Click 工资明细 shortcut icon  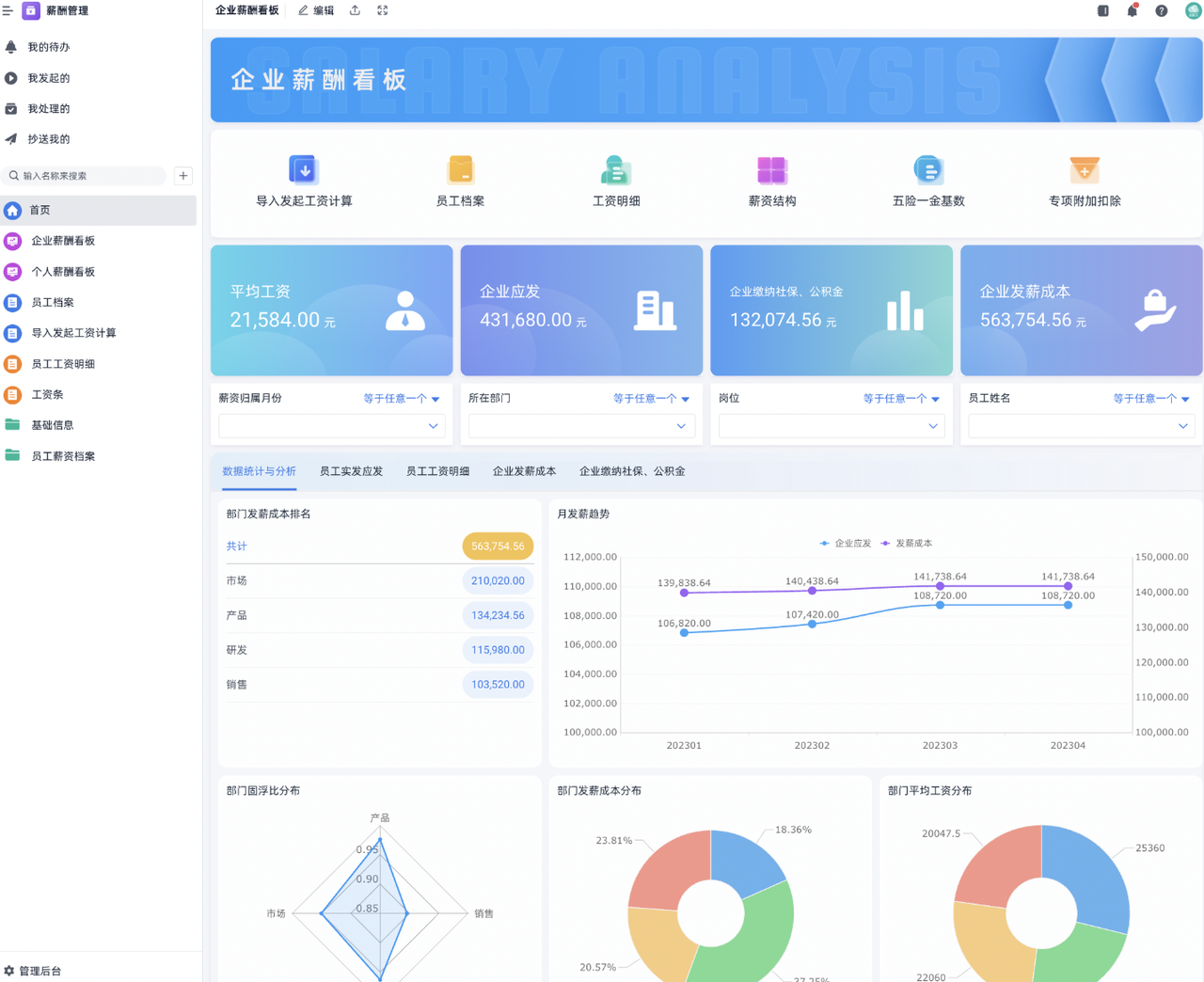(x=616, y=170)
